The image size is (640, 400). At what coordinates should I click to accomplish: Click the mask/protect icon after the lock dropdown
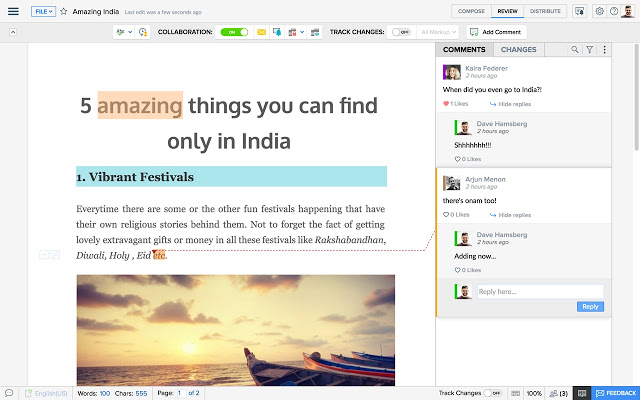pos(315,32)
